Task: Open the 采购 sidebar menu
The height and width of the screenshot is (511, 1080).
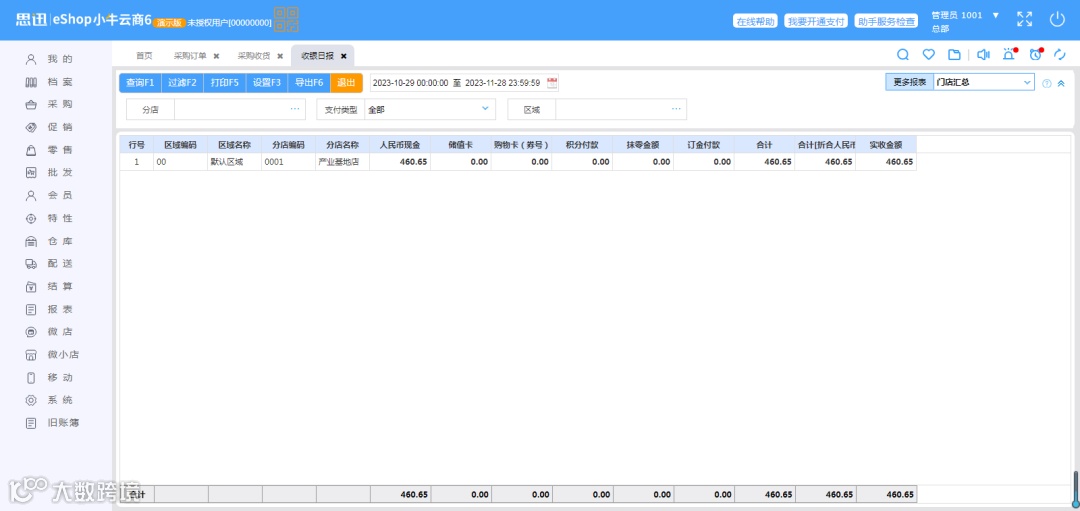Action: pos(49,105)
